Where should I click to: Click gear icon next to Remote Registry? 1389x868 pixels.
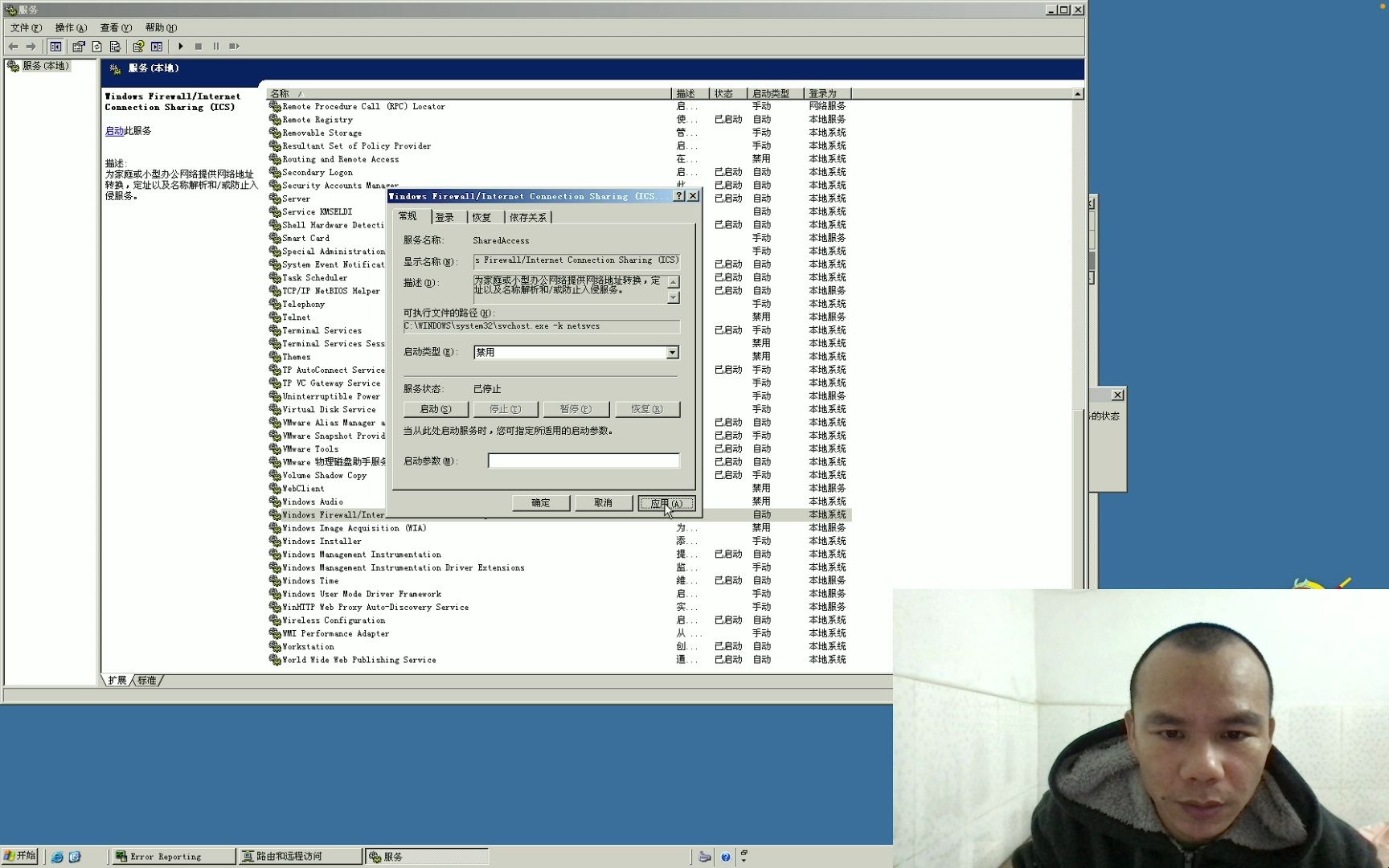click(x=275, y=120)
